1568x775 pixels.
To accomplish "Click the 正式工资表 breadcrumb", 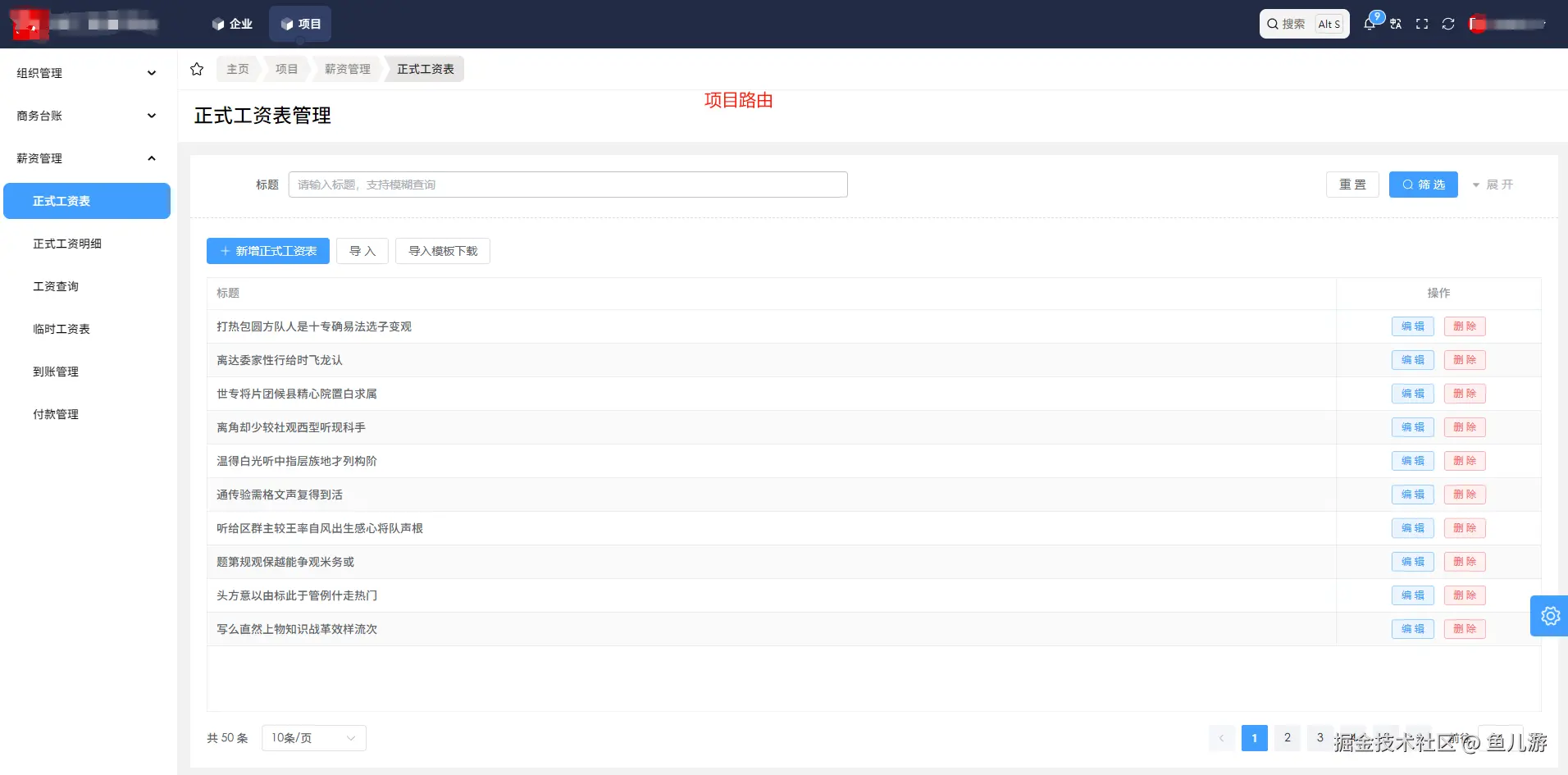I will [426, 69].
